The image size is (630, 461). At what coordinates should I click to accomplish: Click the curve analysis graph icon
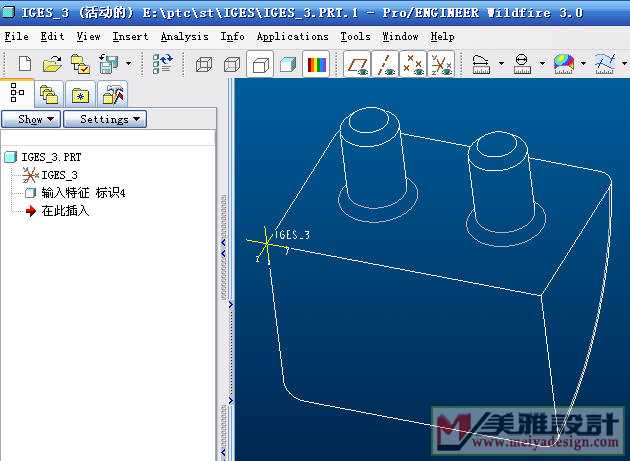point(605,64)
